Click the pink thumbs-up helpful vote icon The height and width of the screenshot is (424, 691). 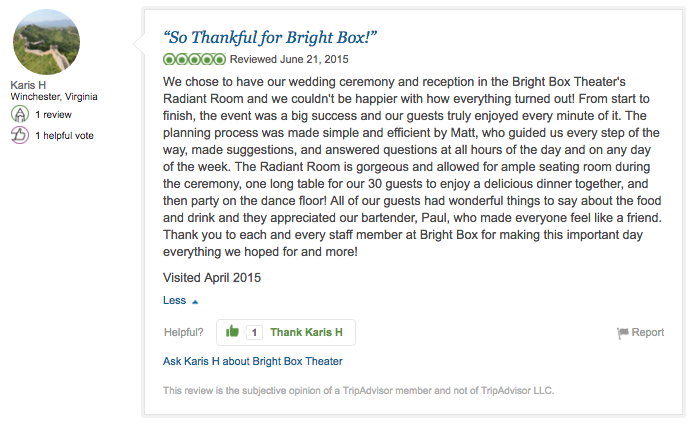[19, 135]
